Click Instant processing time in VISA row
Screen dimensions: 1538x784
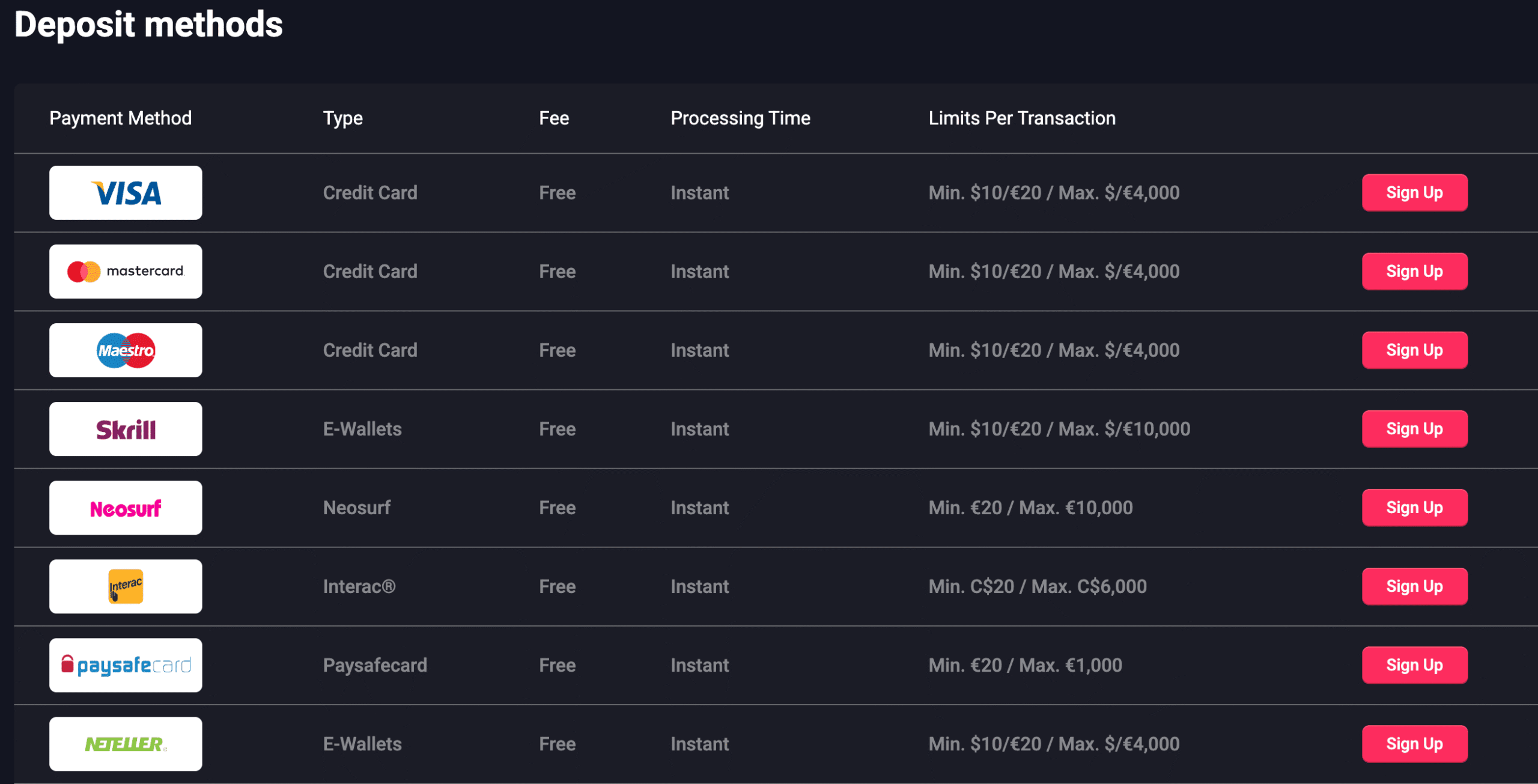pos(700,193)
